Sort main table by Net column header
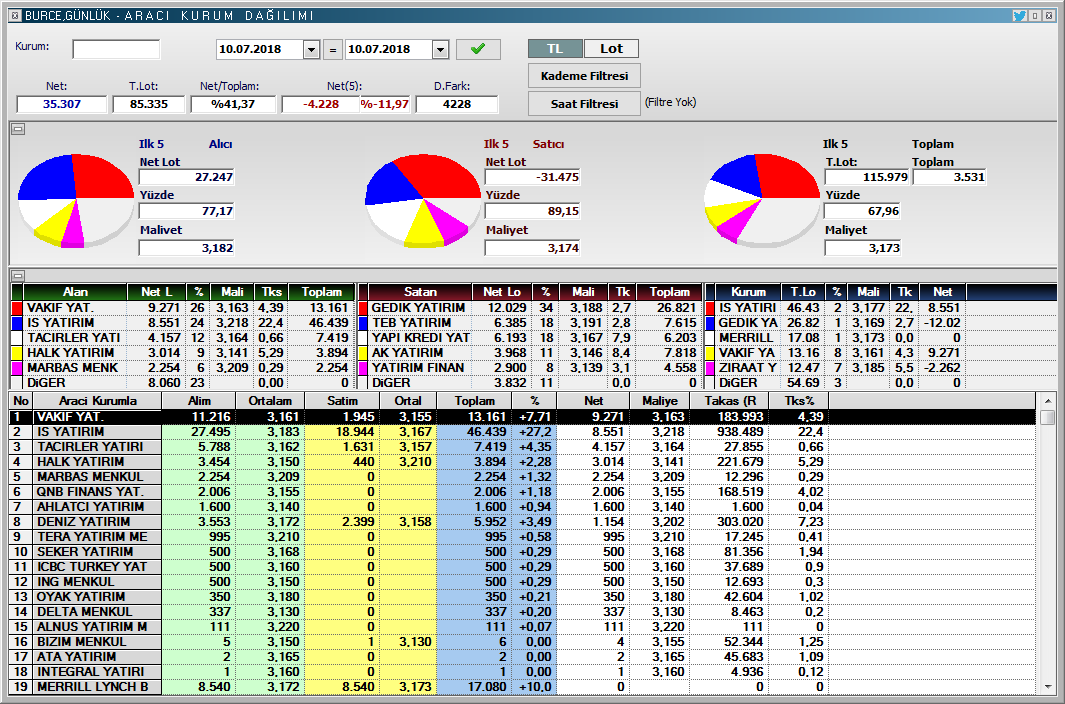This screenshot has height=704, width=1065. coord(593,401)
